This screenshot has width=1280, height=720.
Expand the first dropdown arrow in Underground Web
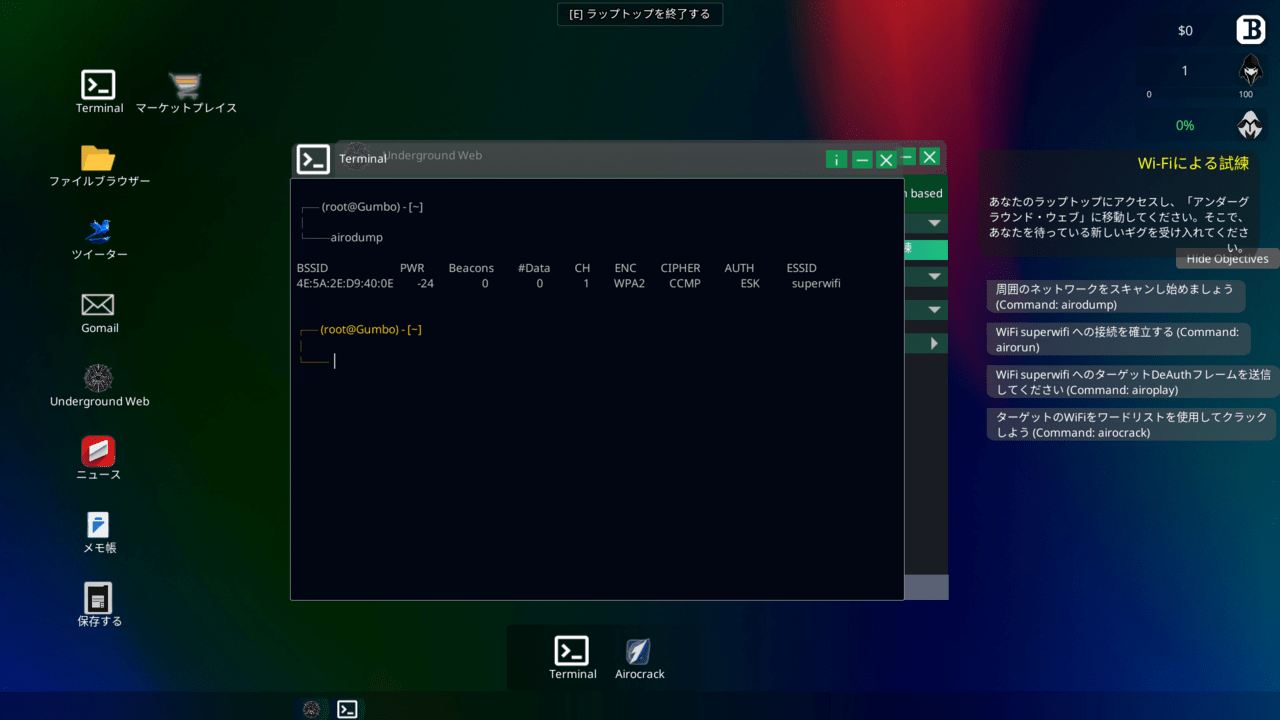coord(935,223)
